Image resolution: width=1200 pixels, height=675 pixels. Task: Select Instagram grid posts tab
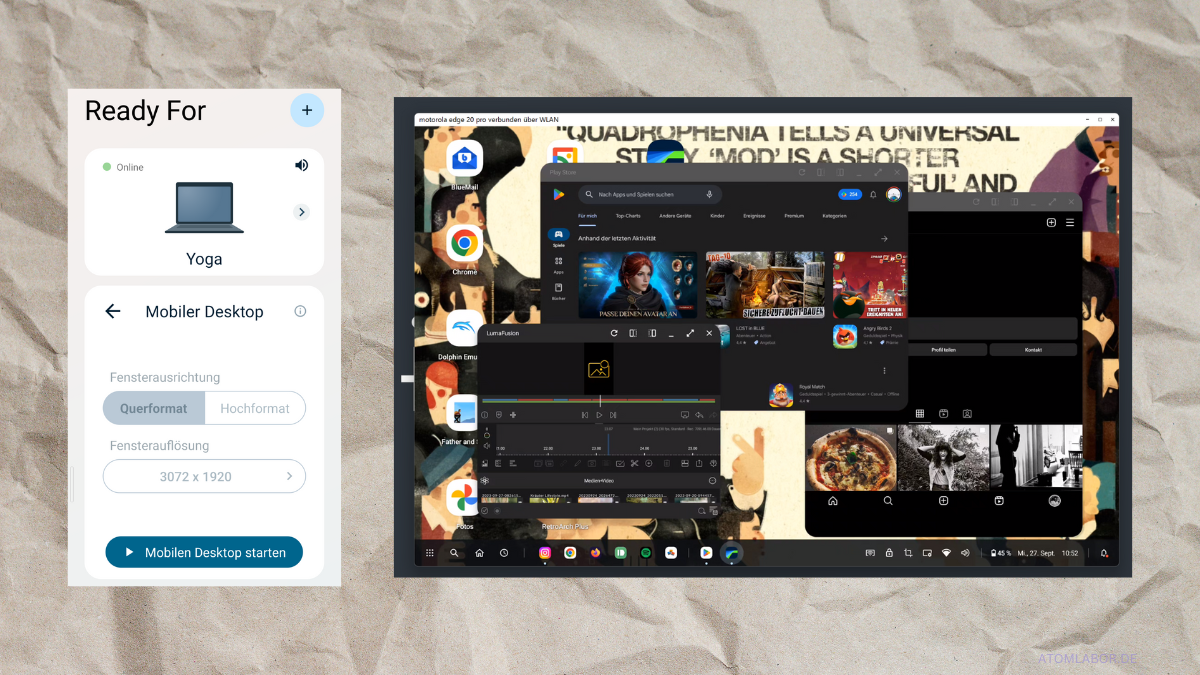919,413
